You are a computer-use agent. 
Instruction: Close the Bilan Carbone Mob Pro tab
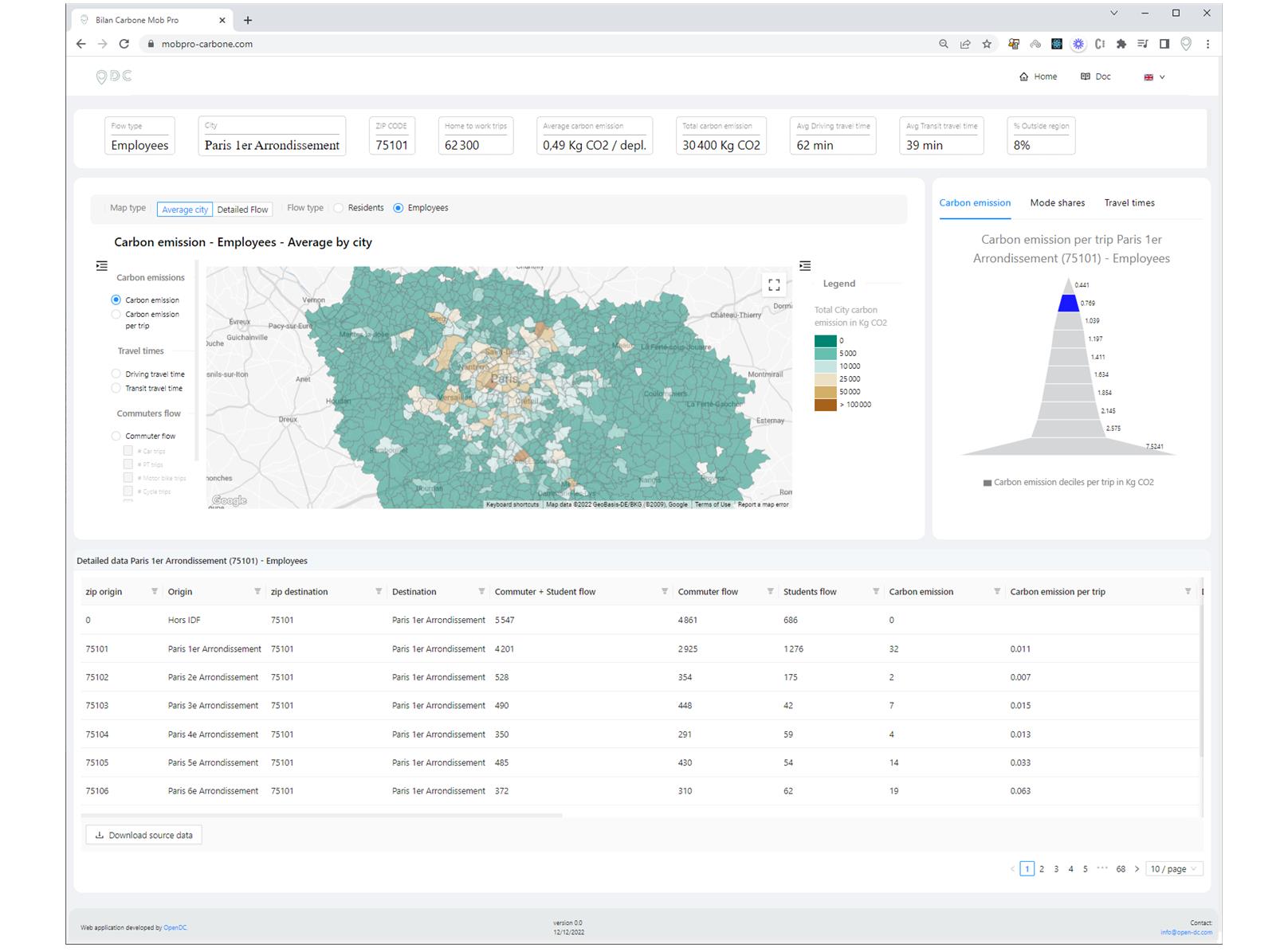point(222,20)
